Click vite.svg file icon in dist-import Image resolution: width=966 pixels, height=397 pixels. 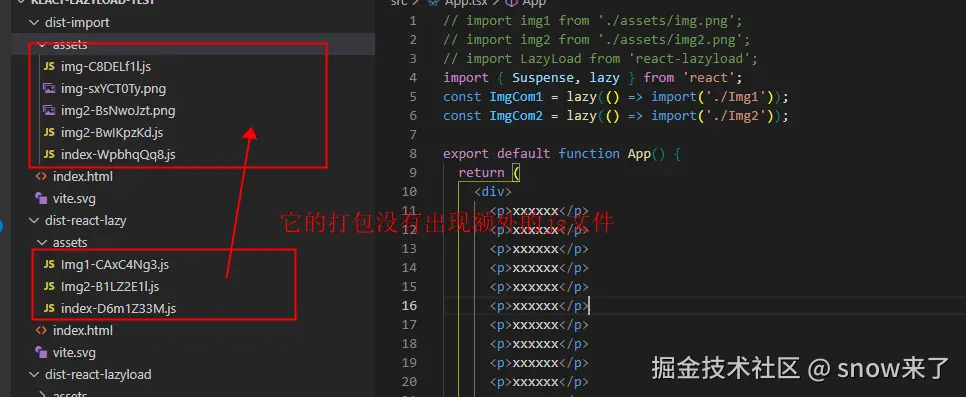(x=41, y=198)
